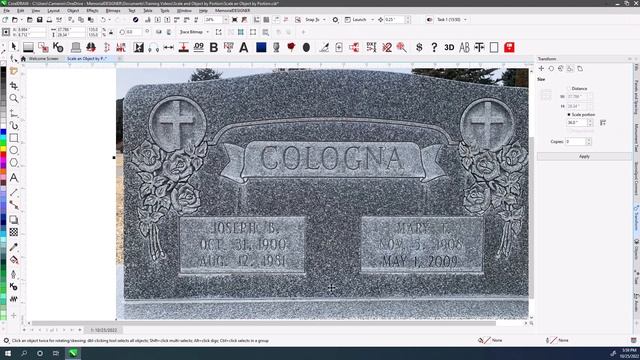Click the horizontal scrollbar under canvas

click(264, 323)
